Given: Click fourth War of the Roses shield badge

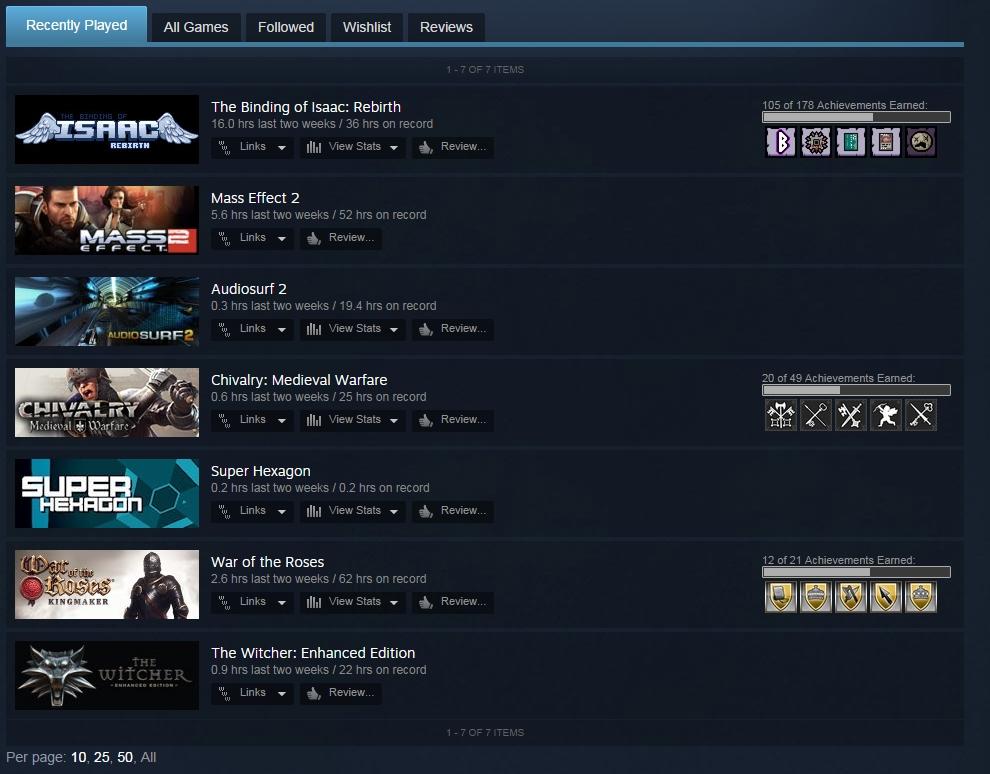Looking at the screenshot, I should tap(886, 597).
